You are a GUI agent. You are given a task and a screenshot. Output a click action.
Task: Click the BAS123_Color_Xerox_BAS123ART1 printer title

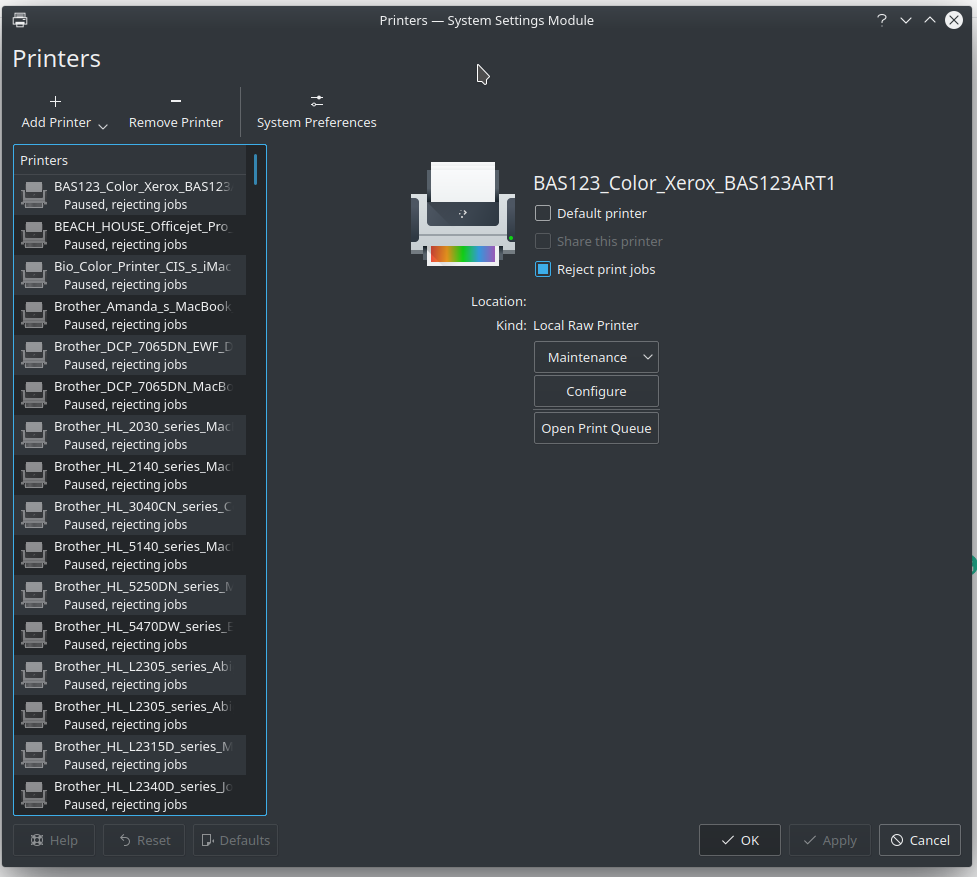684,183
